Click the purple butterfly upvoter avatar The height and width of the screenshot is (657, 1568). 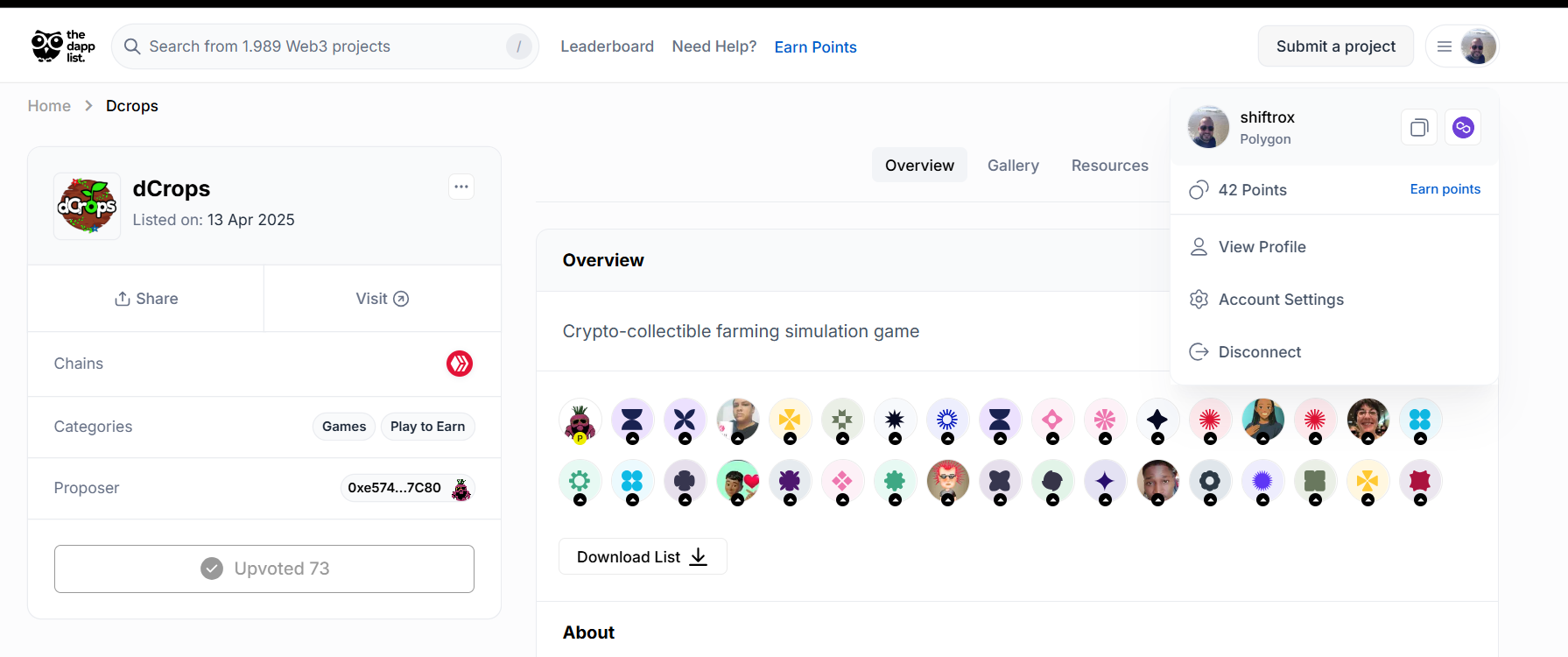click(x=685, y=420)
